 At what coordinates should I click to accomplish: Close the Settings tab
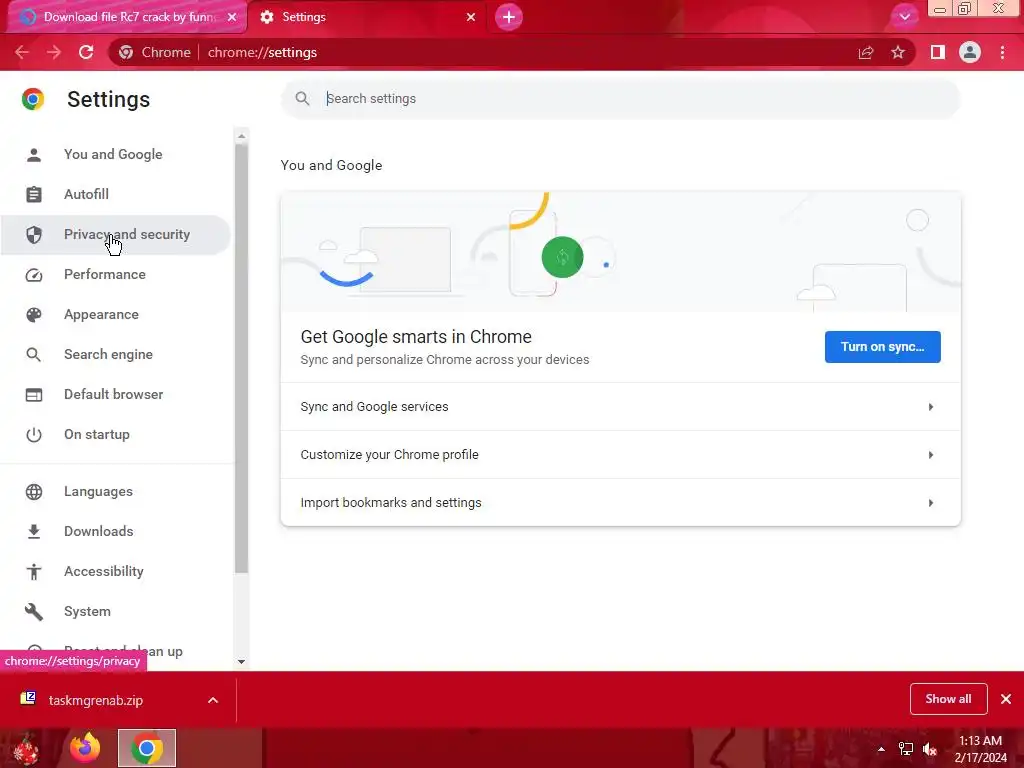[x=471, y=17]
